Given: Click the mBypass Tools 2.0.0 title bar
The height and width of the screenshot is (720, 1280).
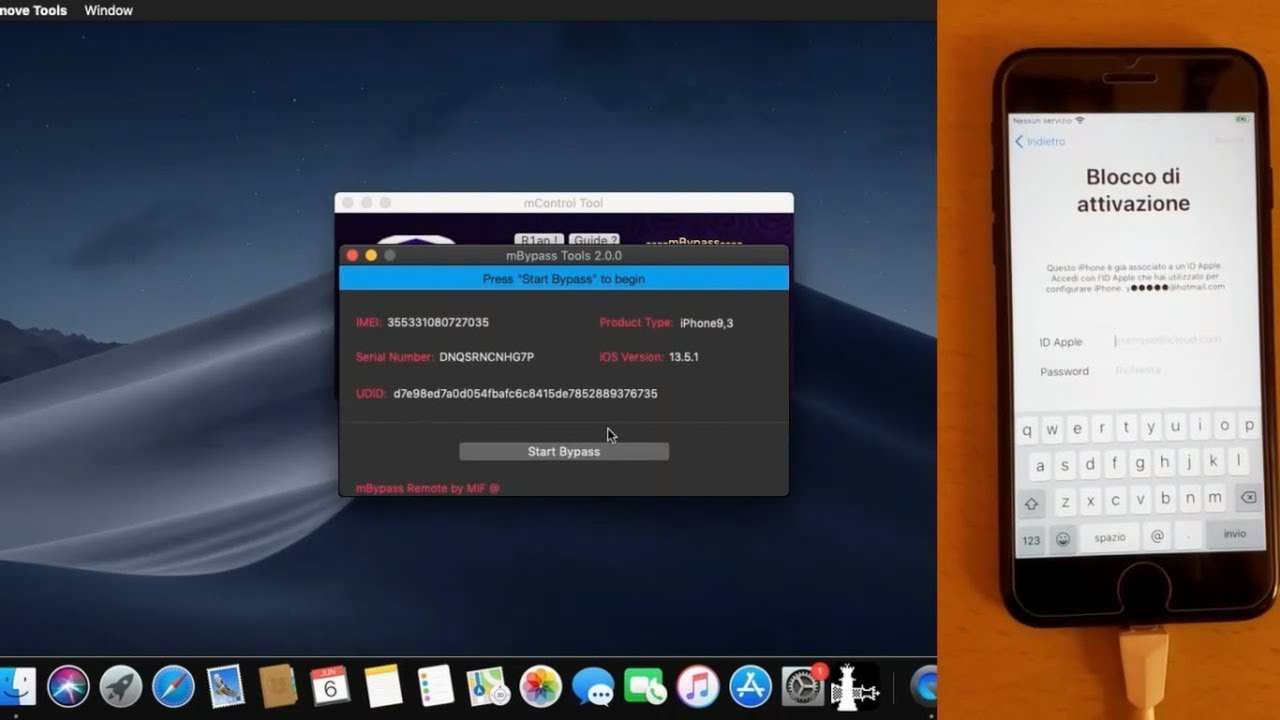Looking at the screenshot, I should (564, 256).
